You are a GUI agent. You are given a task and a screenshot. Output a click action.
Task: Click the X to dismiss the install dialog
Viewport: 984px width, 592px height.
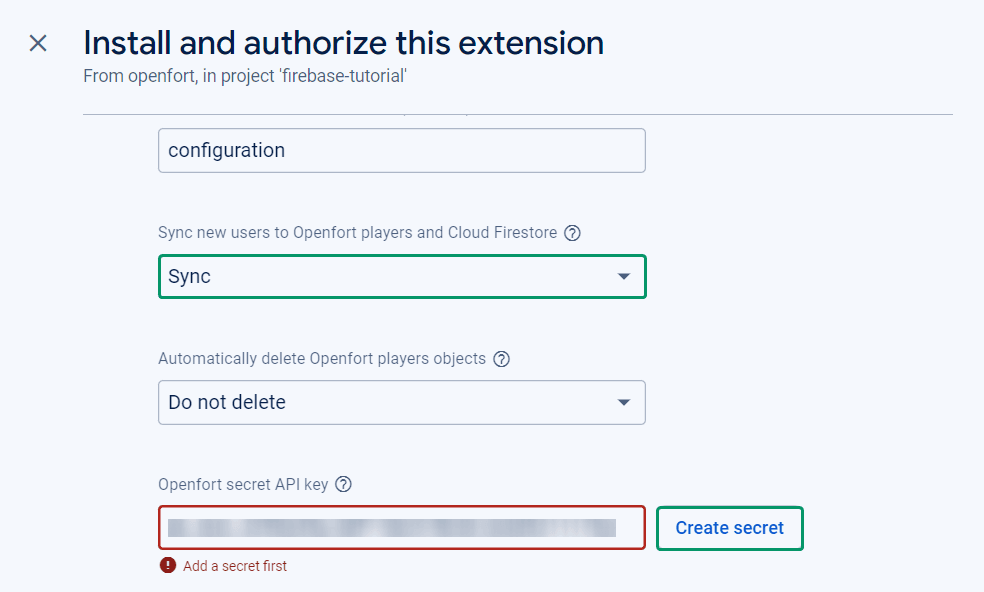37,43
